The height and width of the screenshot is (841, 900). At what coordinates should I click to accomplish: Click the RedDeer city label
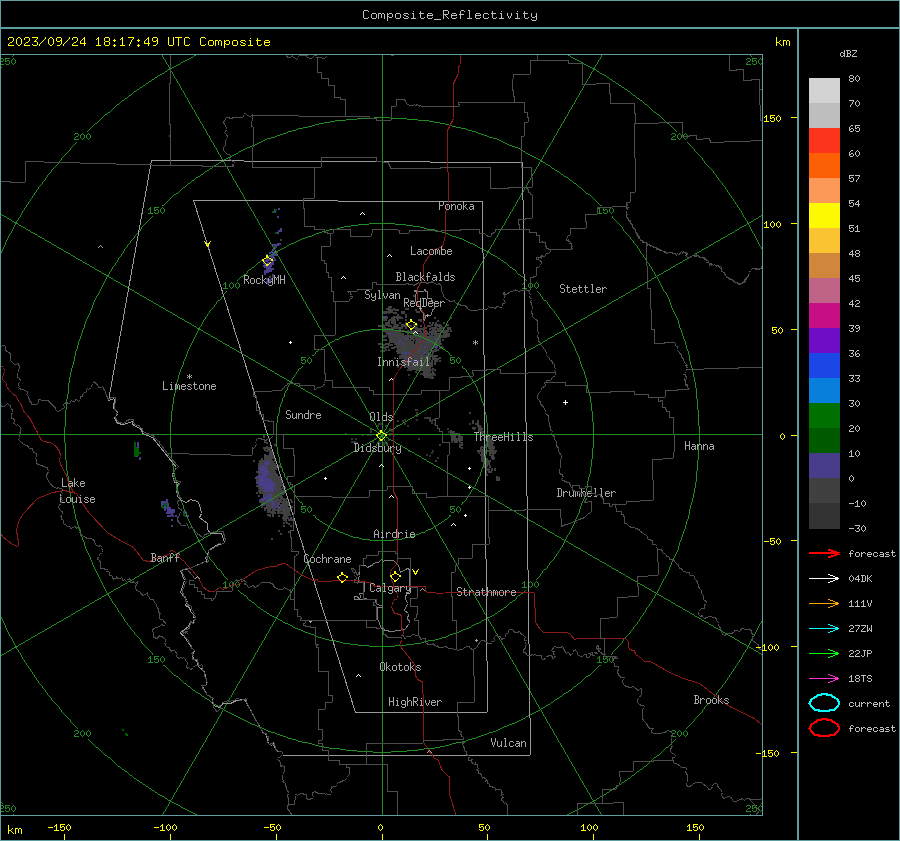pyautogui.click(x=424, y=303)
